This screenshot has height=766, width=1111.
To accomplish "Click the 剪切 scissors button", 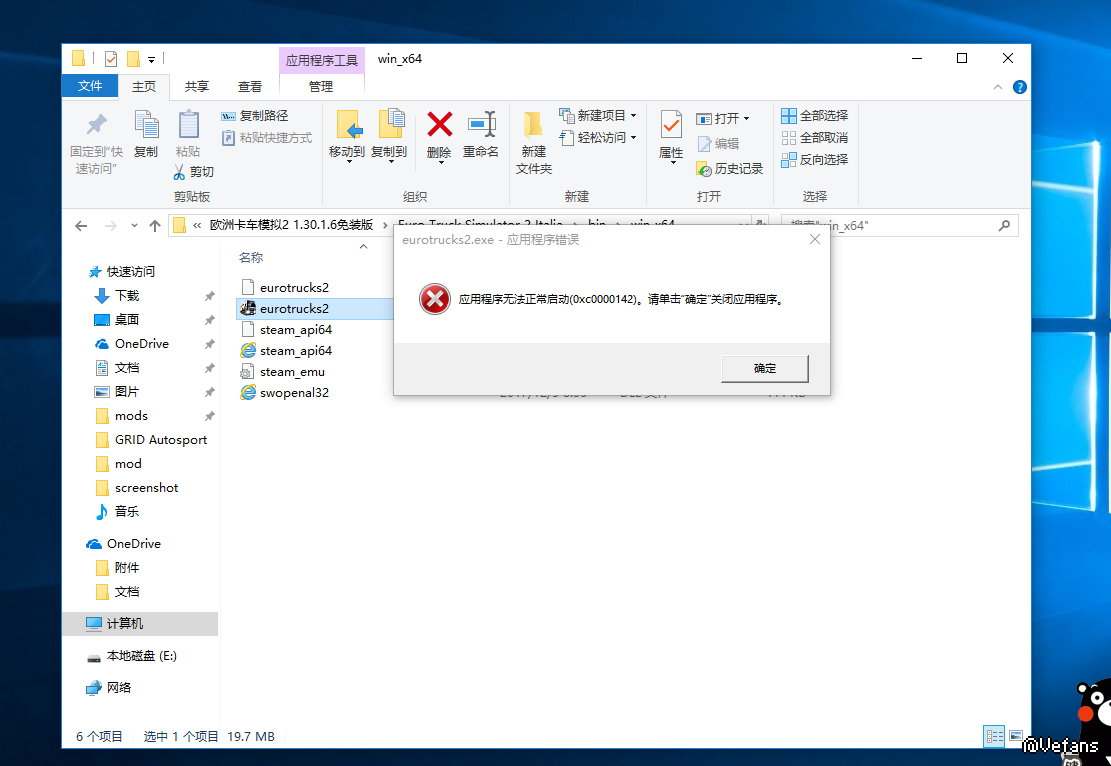I will point(194,171).
